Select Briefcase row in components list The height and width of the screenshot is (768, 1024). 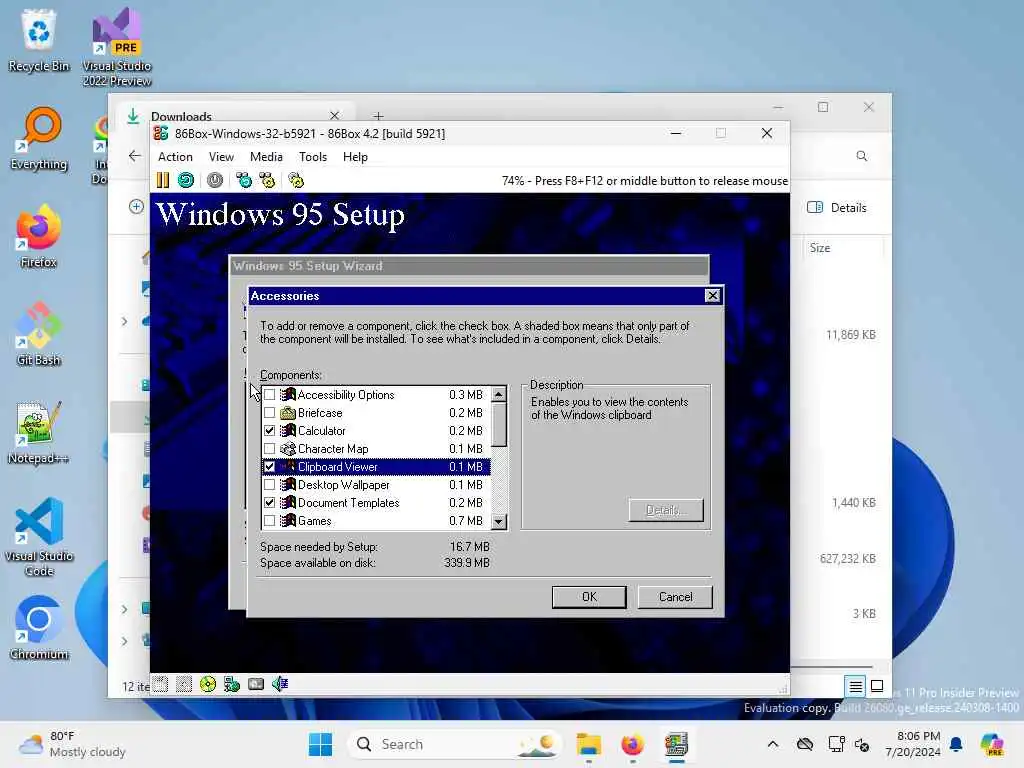point(376,413)
